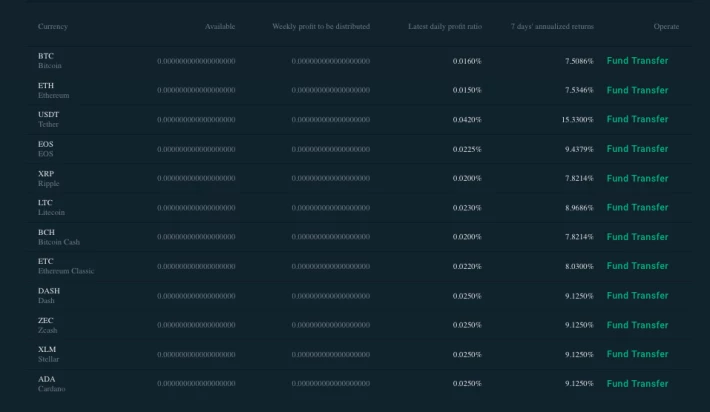710x412 pixels.
Task: Select the BCH currency label
Action: tap(46, 232)
